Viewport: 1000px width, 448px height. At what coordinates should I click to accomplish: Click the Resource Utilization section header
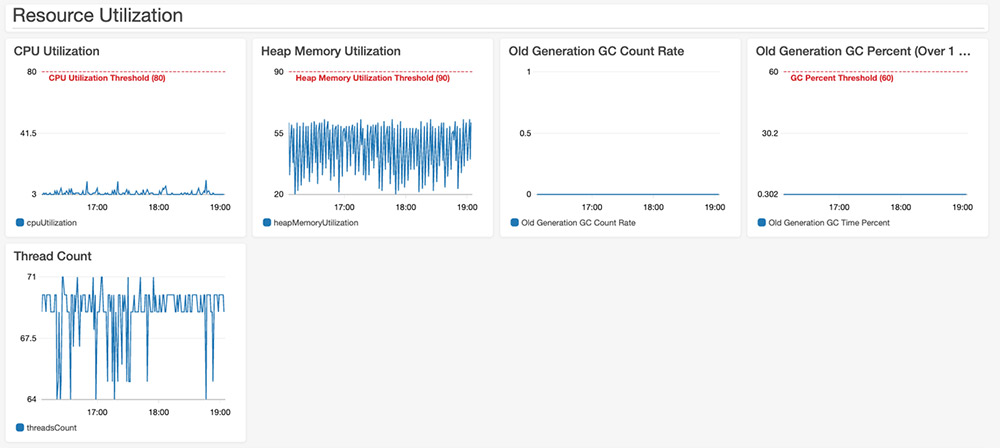tap(98, 15)
